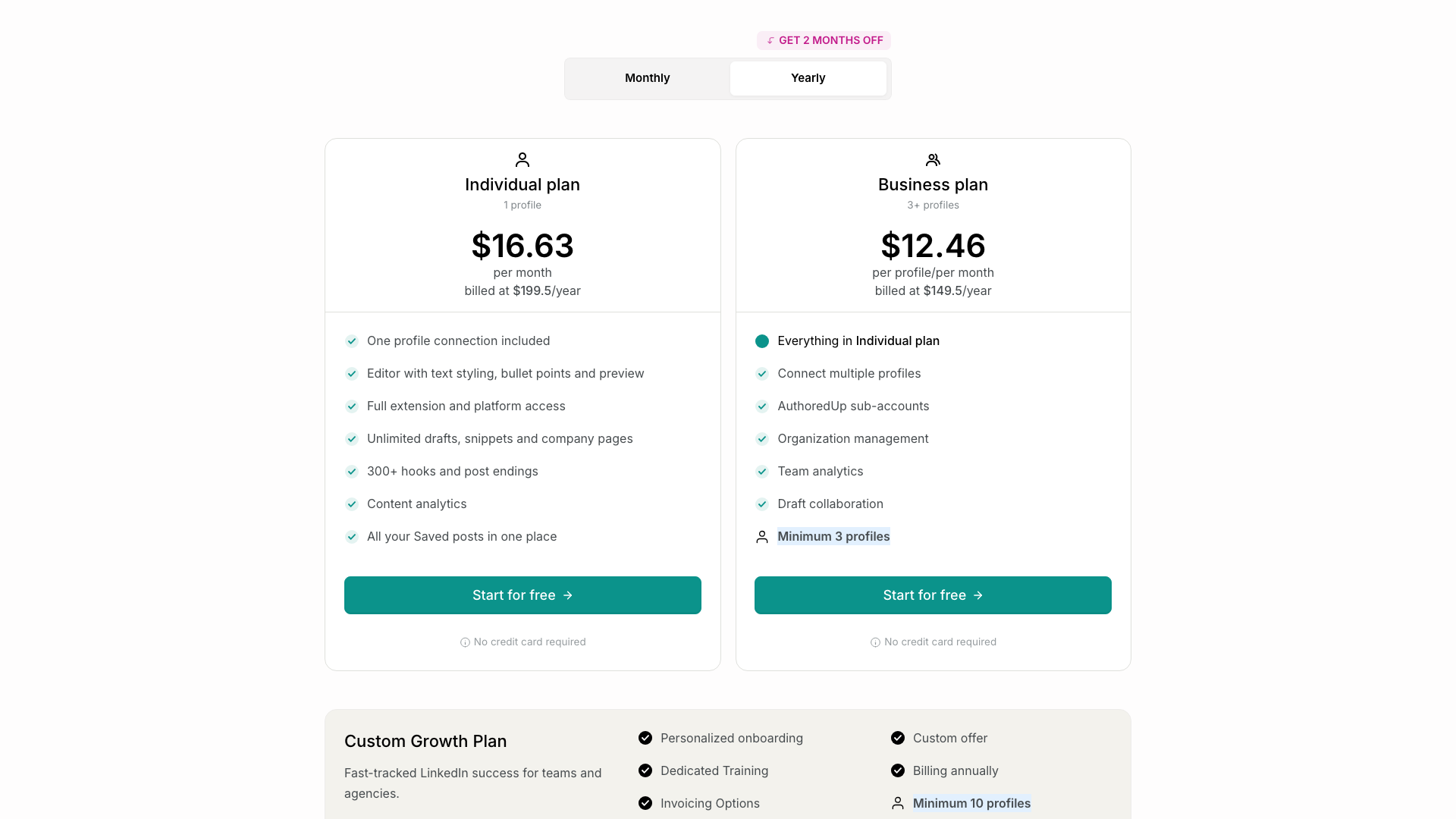
Task: Switch billing to Monthly
Action: (x=647, y=78)
